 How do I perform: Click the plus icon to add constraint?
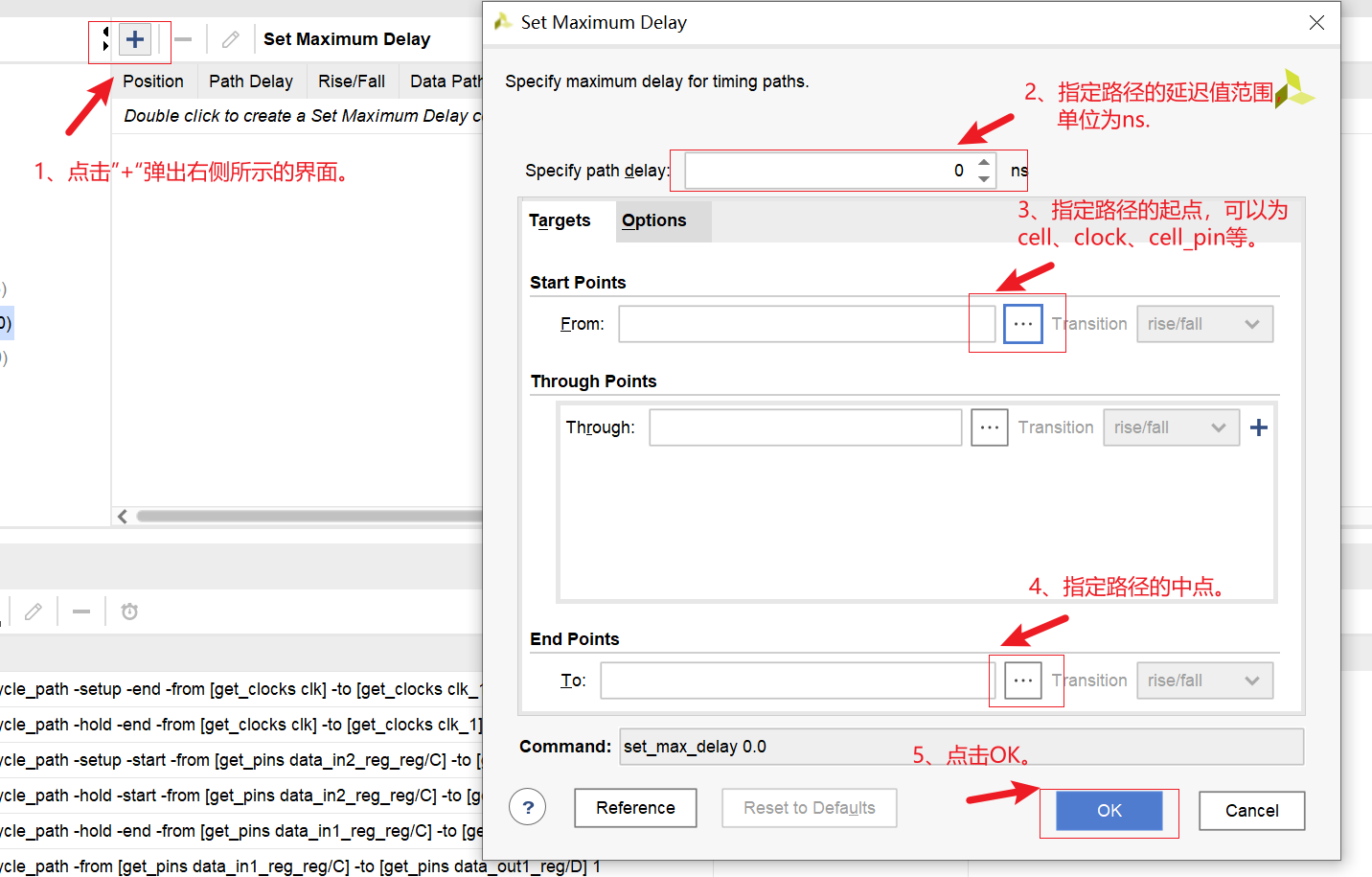point(135,39)
